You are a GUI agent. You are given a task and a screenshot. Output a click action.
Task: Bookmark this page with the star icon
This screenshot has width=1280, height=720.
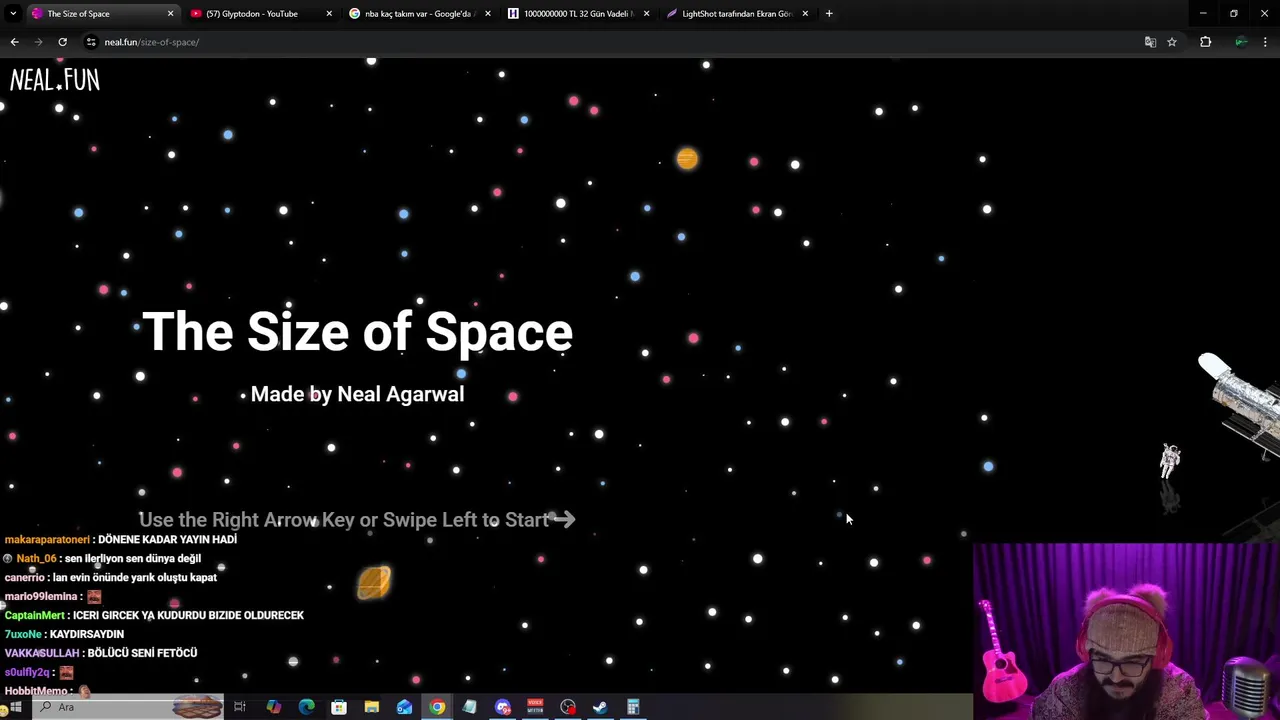(1172, 42)
